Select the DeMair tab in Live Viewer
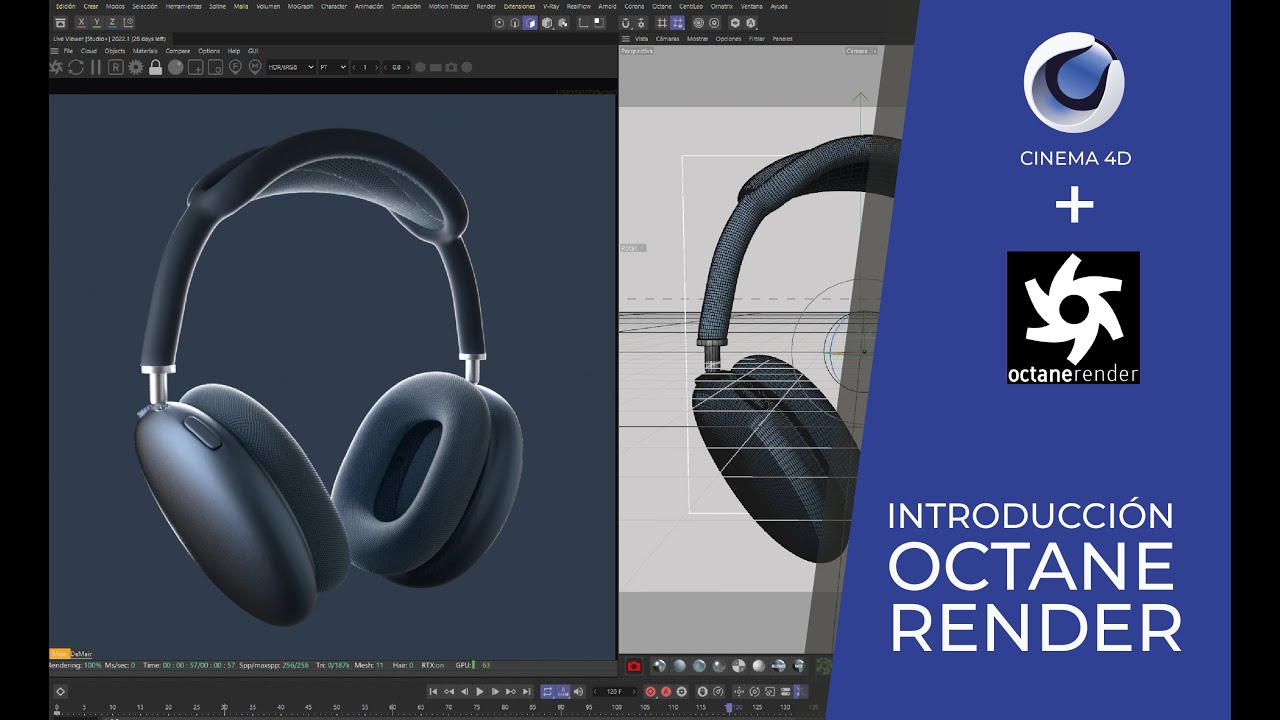This screenshot has width=1280, height=720. tap(80, 653)
